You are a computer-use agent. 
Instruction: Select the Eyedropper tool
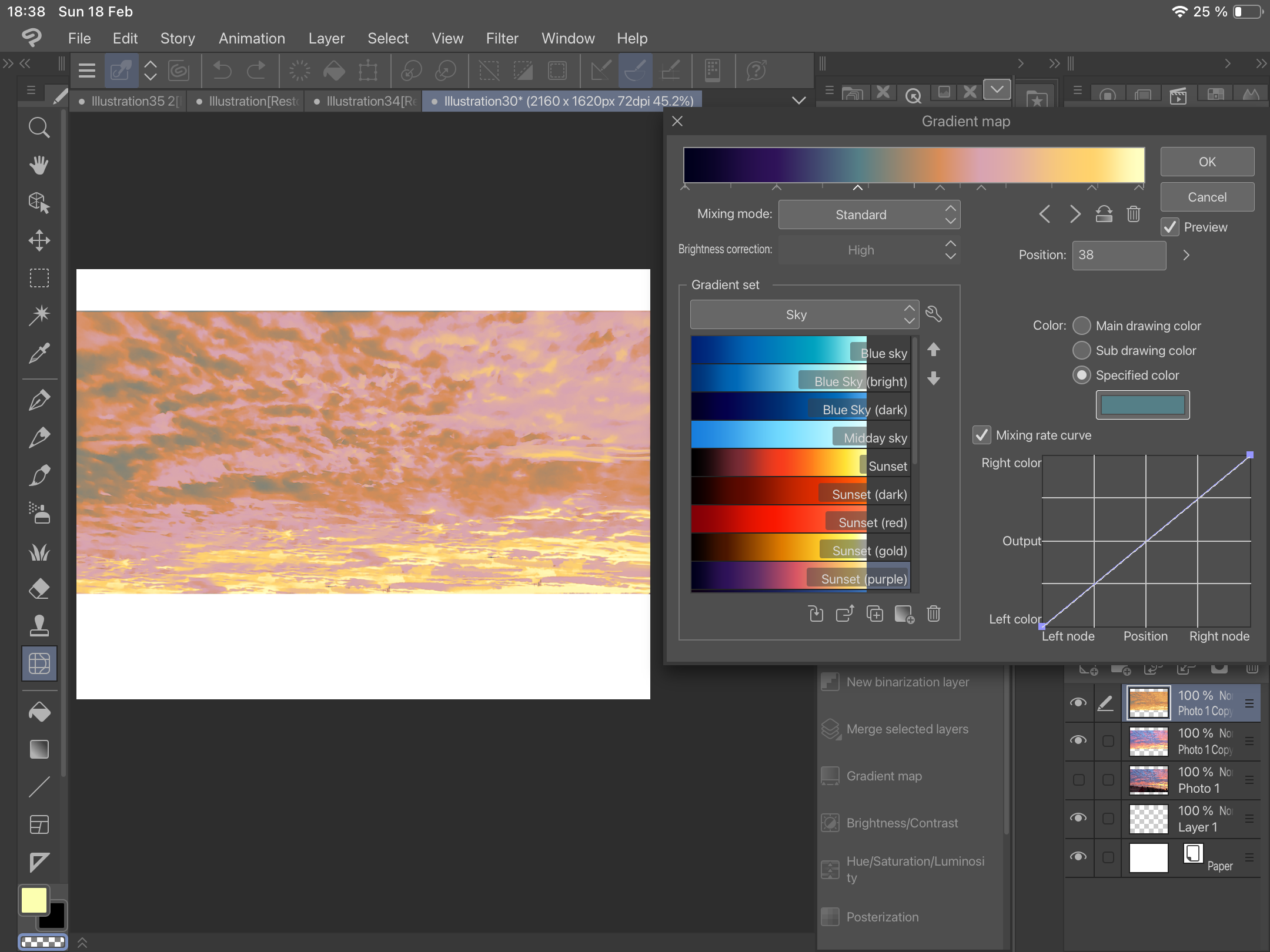(39, 353)
